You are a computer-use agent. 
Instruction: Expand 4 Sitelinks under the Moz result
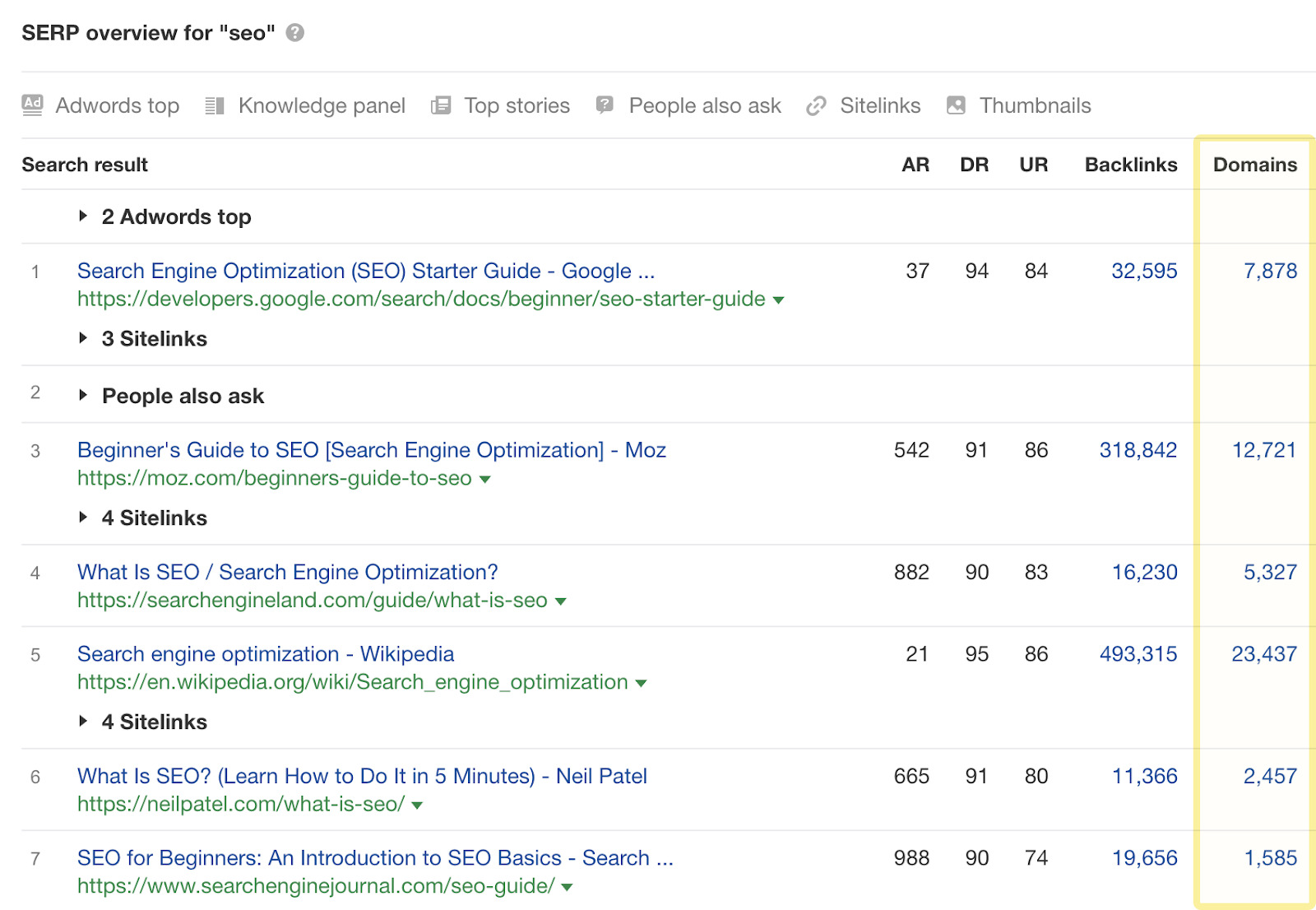(84, 518)
